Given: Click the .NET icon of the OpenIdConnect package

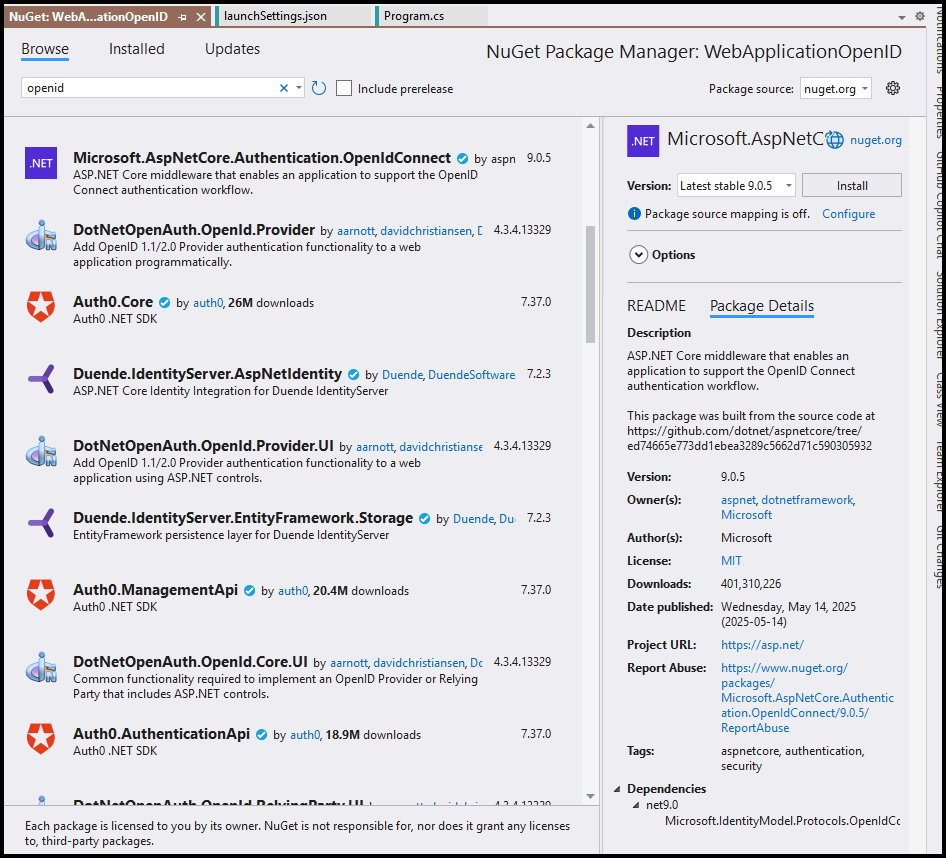Looking at the screenshot, I should 41,163.
